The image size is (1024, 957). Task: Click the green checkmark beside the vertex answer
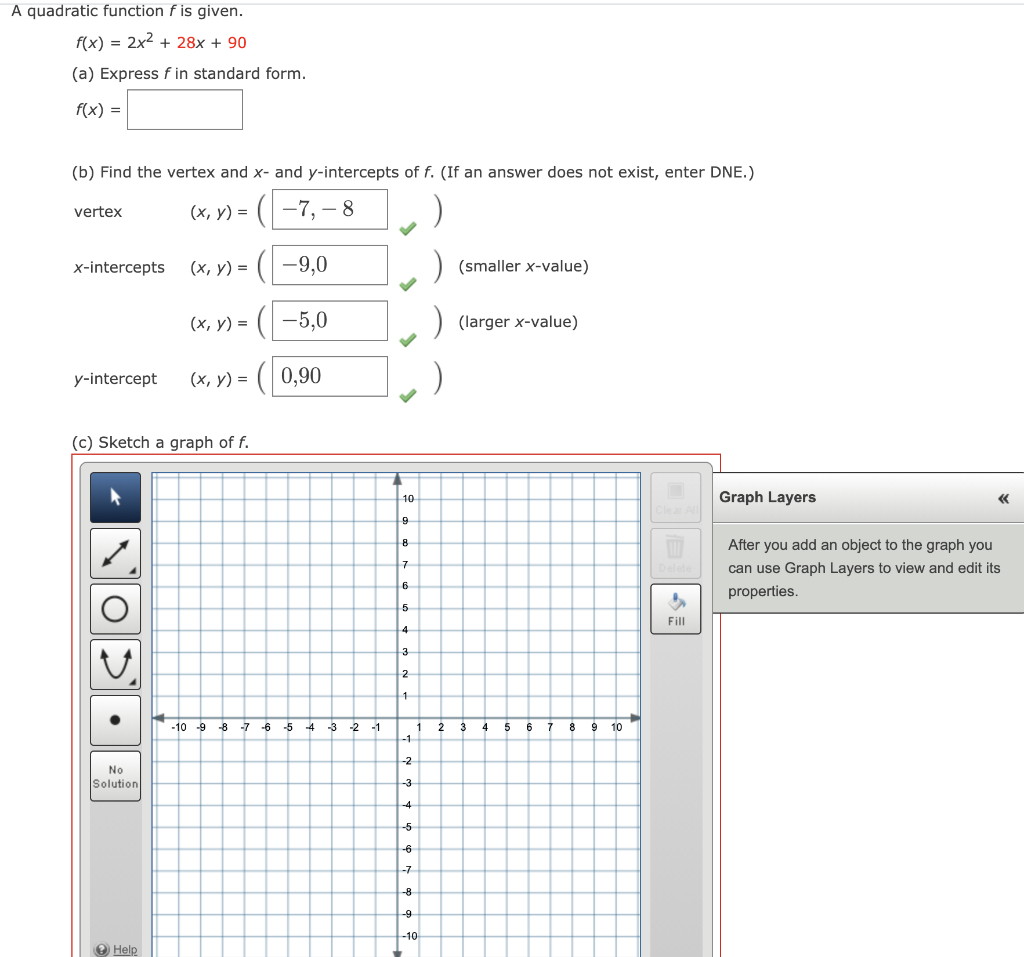(x=407, y=228)
